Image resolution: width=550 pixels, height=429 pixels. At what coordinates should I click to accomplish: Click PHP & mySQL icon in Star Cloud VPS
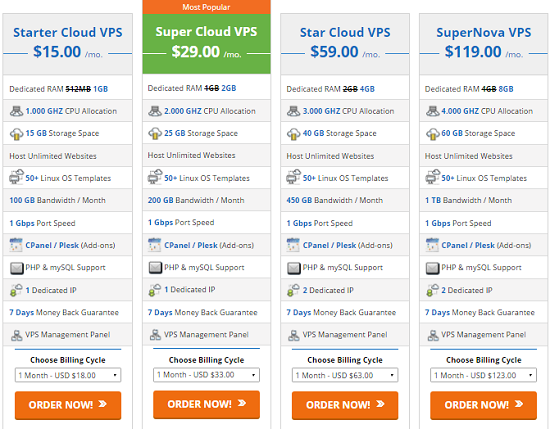click(x=294, y=268)
